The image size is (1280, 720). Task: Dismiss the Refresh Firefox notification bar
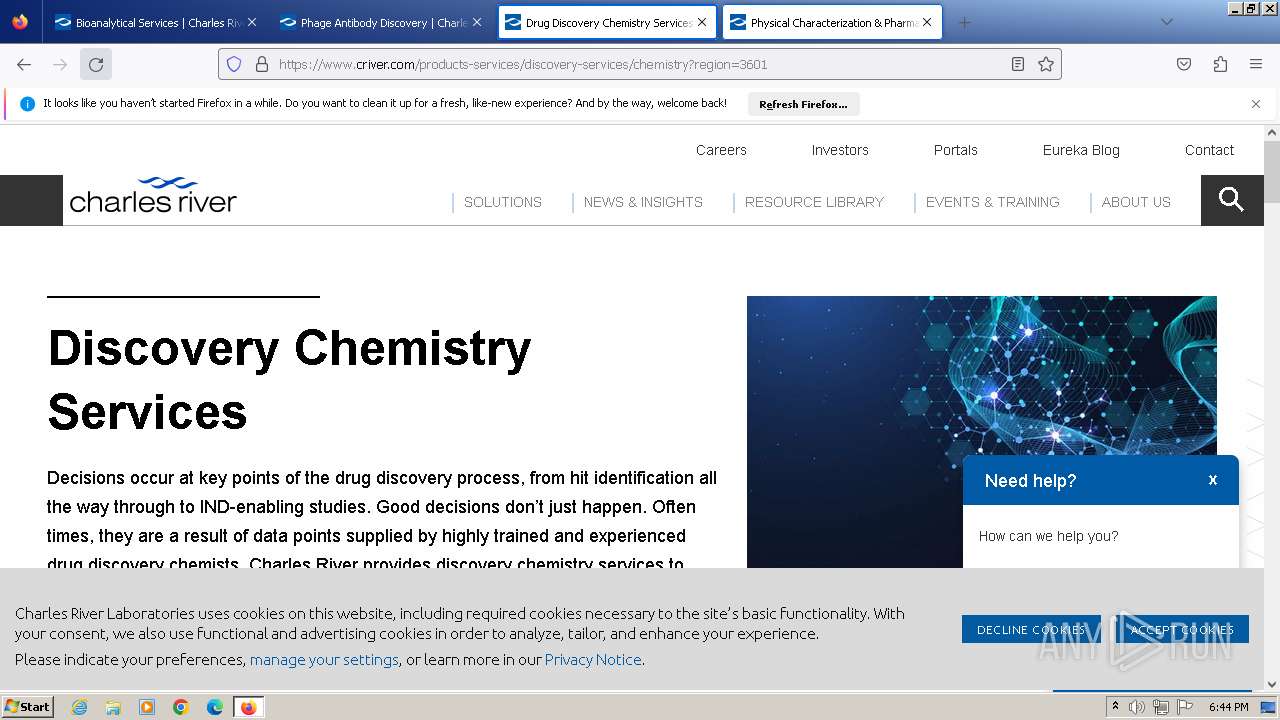pos(1256,104)
